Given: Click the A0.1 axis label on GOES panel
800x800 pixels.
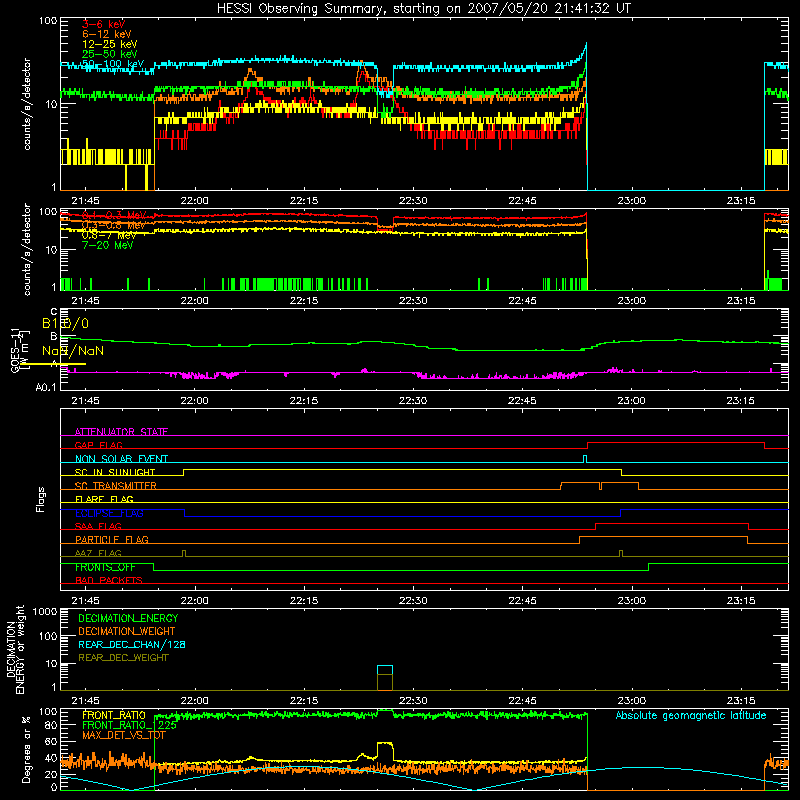Looking at the screenshot, I should pos(46,388).
